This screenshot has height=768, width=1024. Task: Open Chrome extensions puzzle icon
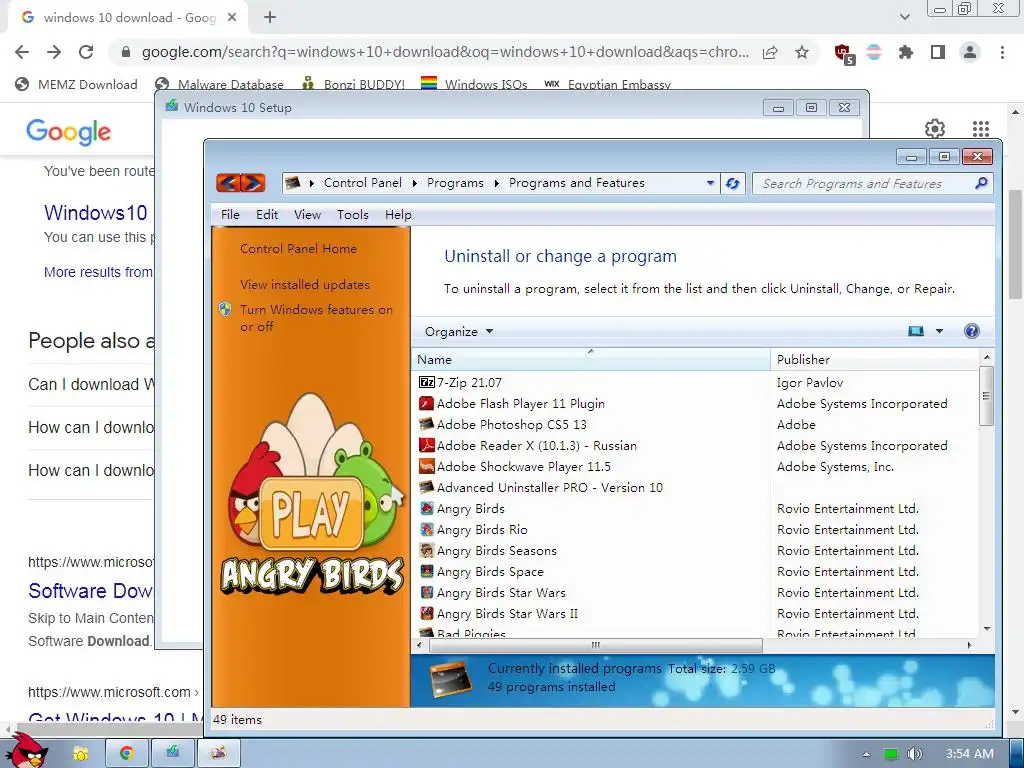click(906, 52)
